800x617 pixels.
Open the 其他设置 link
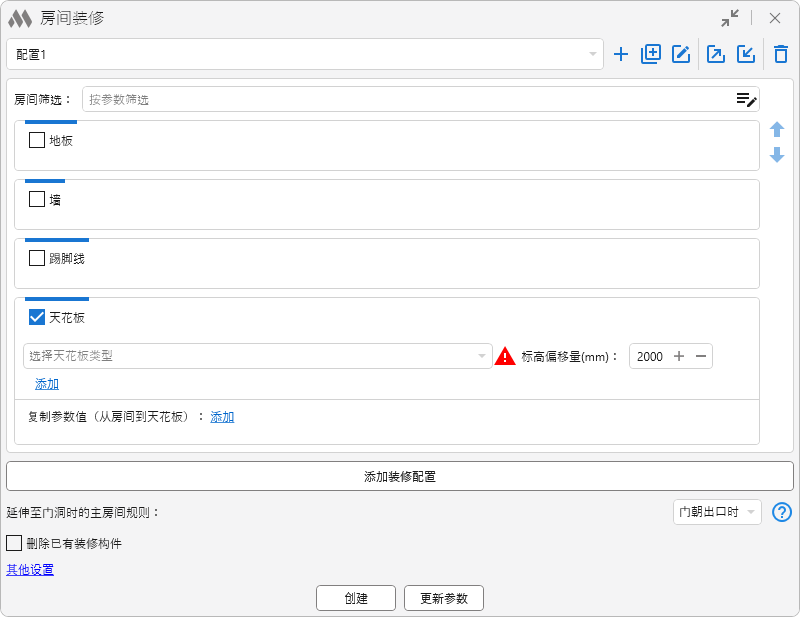pyautogui.click(x=30, y=570)
